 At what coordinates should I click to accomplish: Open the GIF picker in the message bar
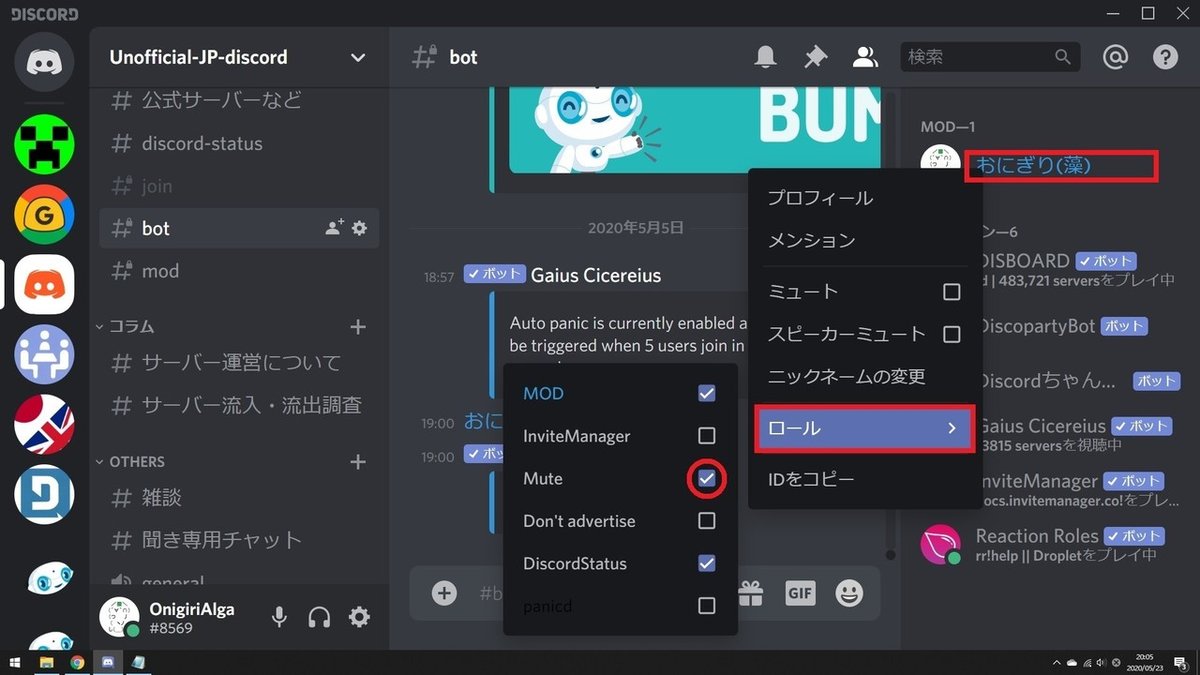[x=800, y=593]
